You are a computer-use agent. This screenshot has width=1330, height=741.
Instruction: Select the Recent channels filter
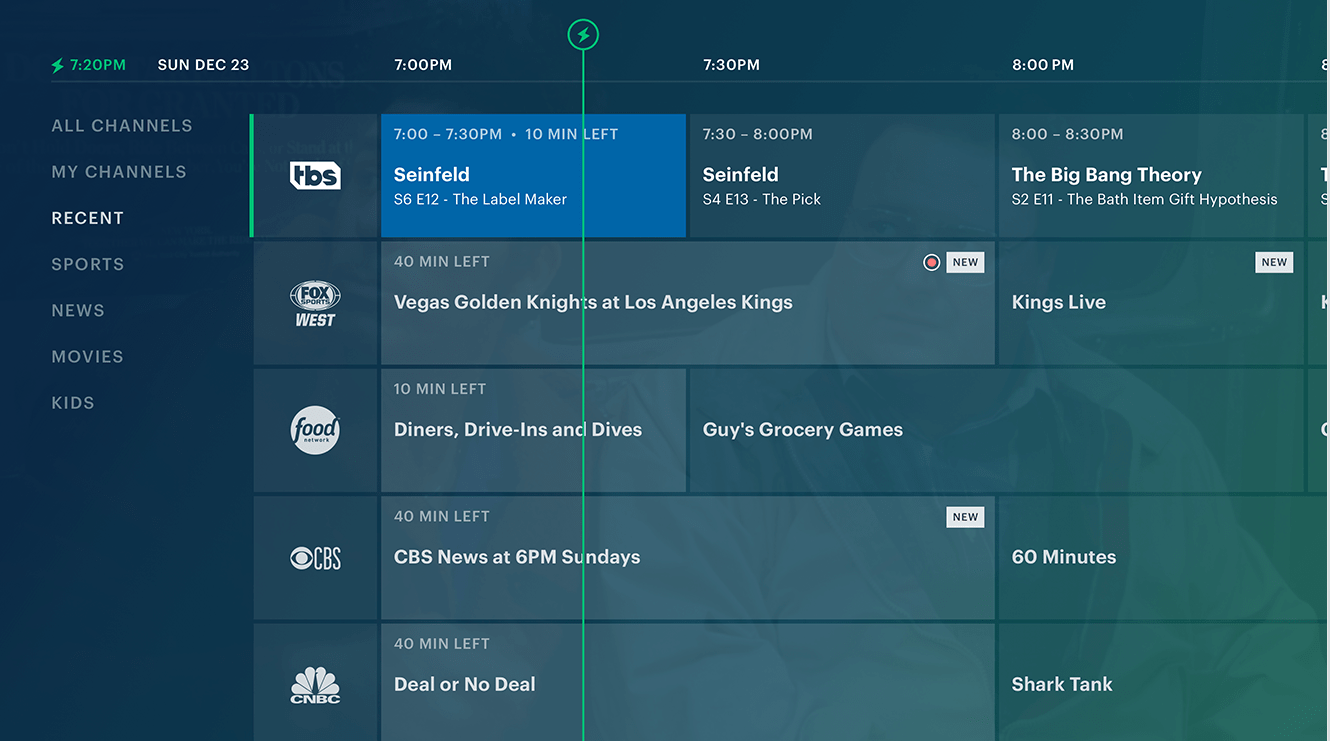[x=88, y=218]
